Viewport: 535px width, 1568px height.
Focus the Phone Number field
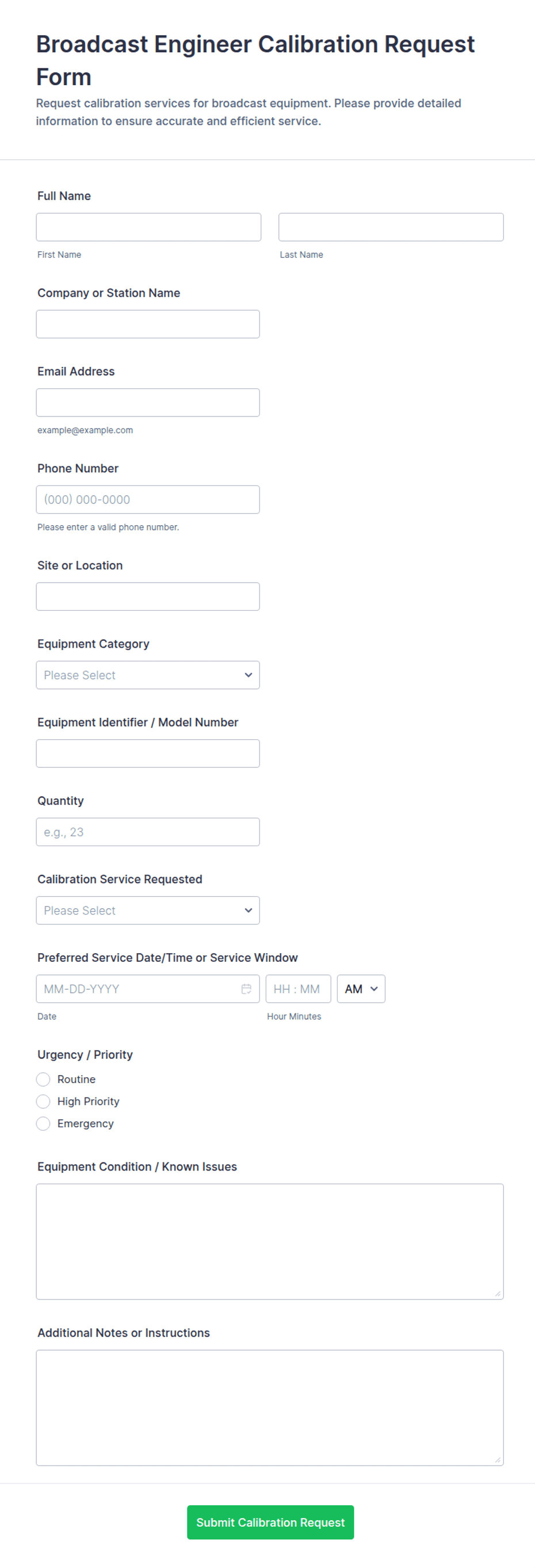point(148,499)
